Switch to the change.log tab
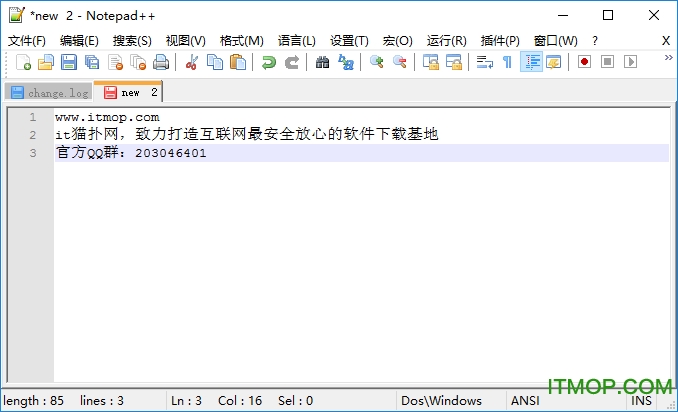 (x=49, y=93)
